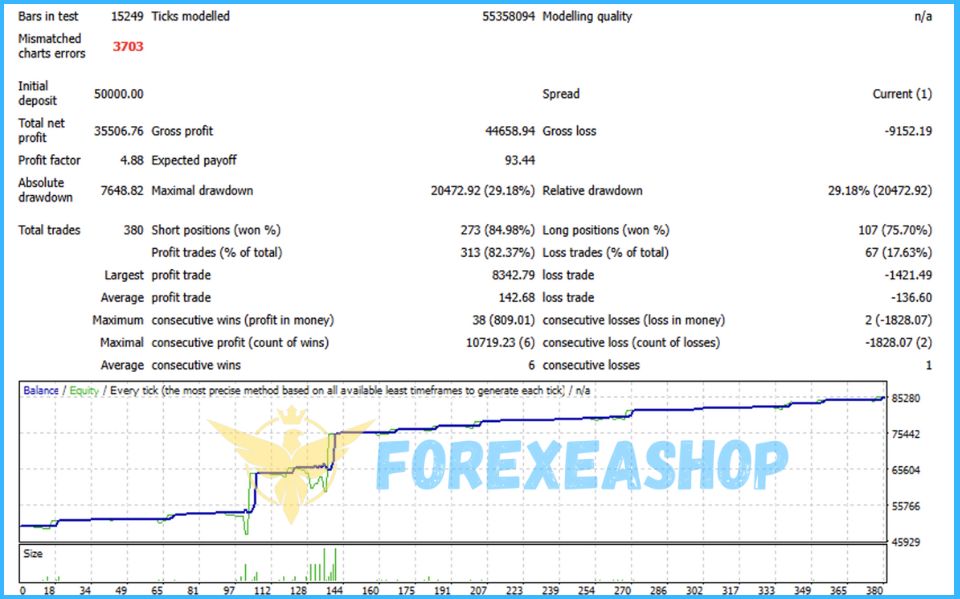Select the 85280 axis label on chart
The height and width of the screenshot is (599, 960).
(x=906, y=398)
